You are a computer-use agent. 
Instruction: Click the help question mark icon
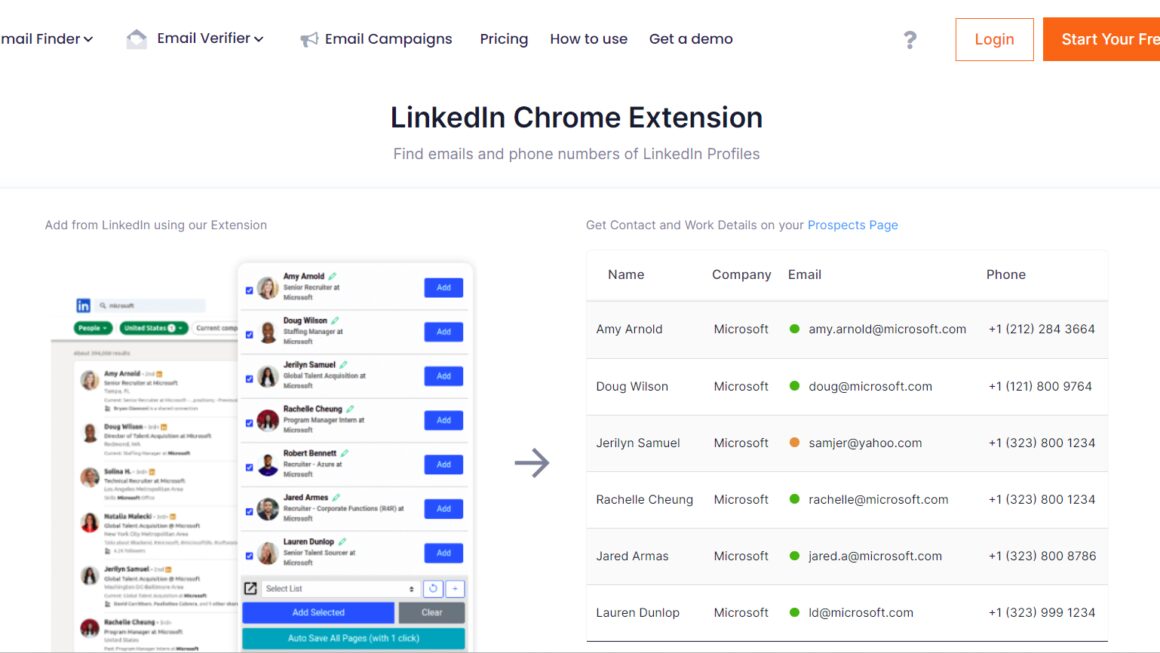tap(910, 39)
